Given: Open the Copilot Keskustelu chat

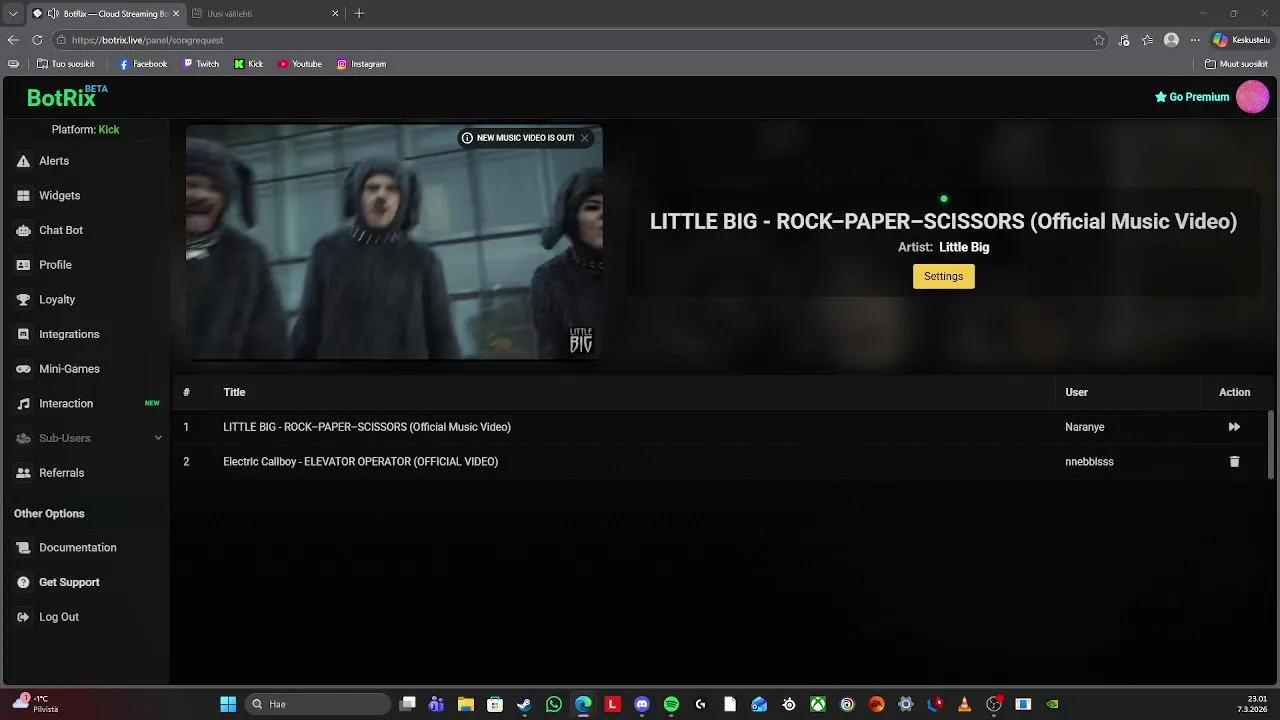Looking at the screenshot, I should [1241, 40].
